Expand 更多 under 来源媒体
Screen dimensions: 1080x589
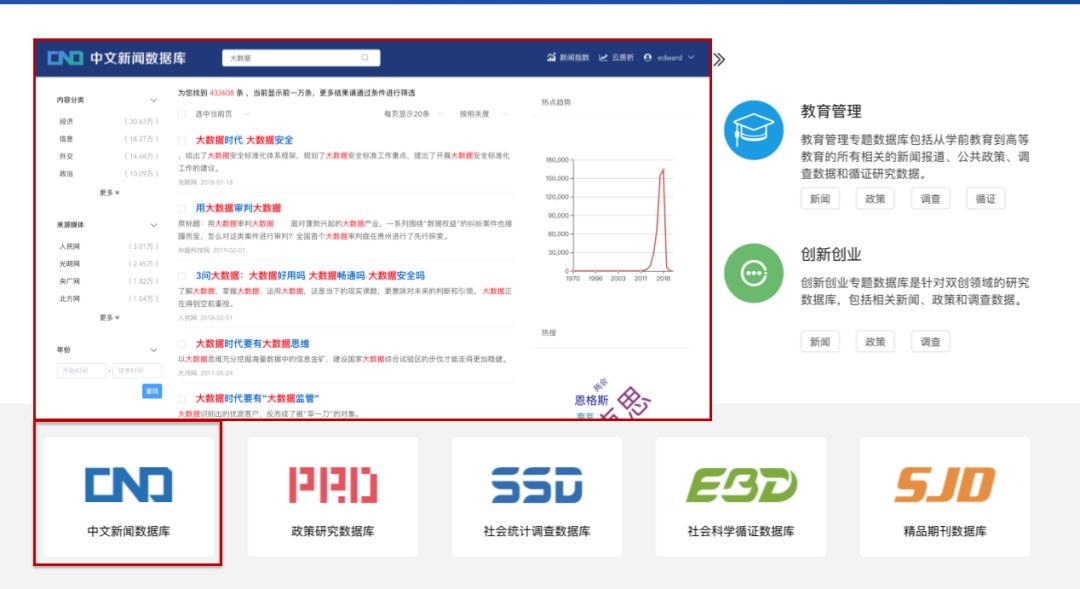(x=110, y=318)
